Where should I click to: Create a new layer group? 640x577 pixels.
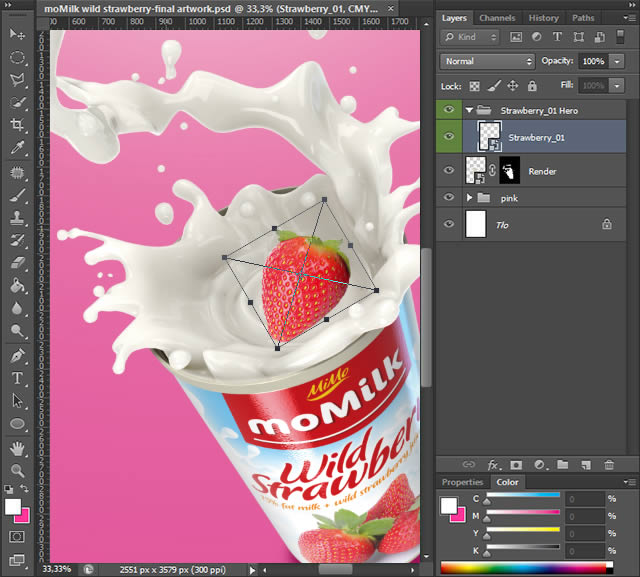pyautogui.click(x=563, y=464)
